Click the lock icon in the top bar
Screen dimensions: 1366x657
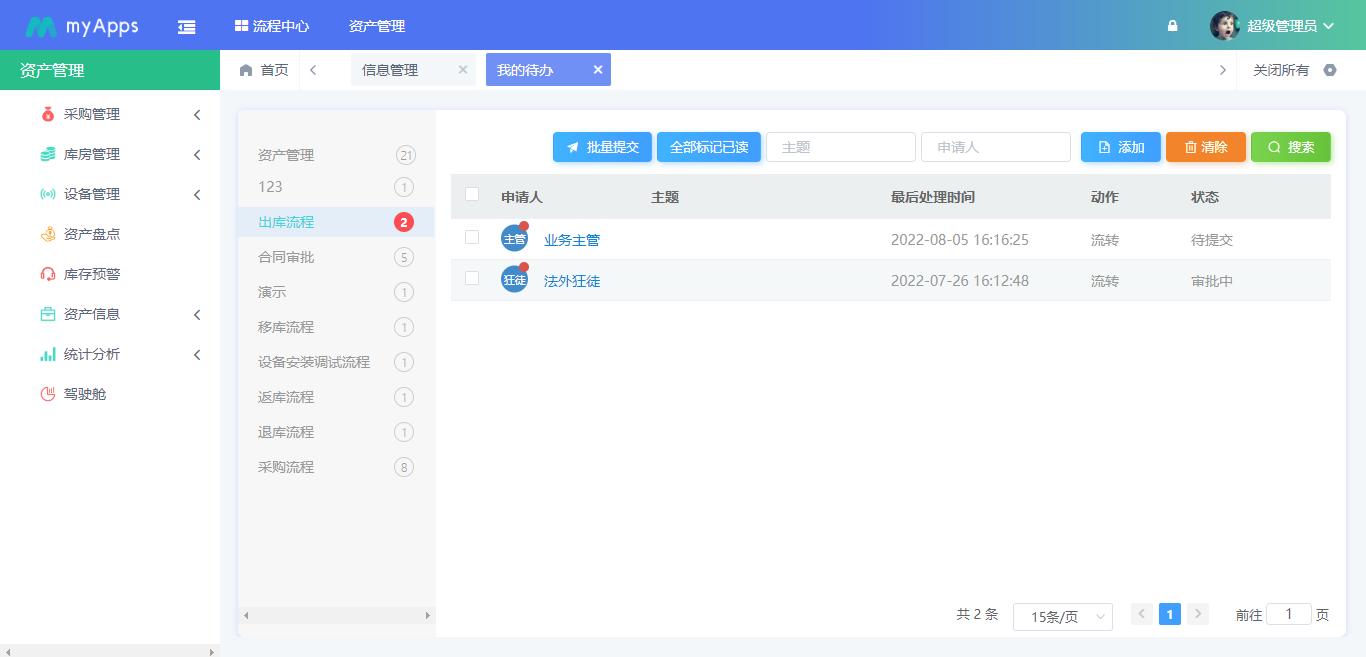click(1172, 25)
